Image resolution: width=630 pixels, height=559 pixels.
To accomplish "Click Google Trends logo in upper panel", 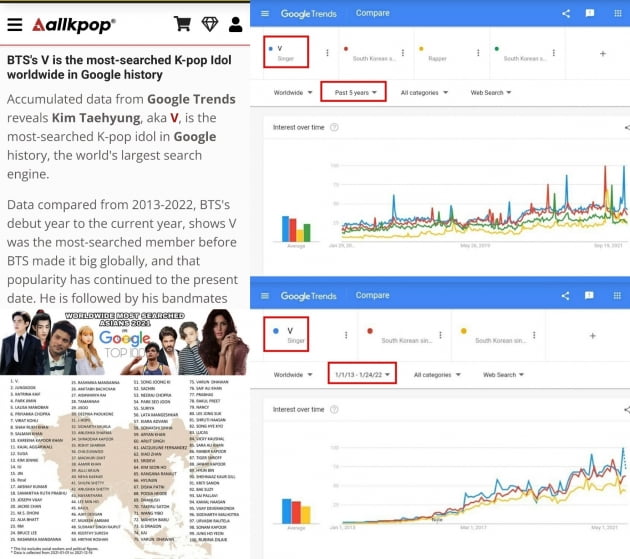I will pos(308,14).
